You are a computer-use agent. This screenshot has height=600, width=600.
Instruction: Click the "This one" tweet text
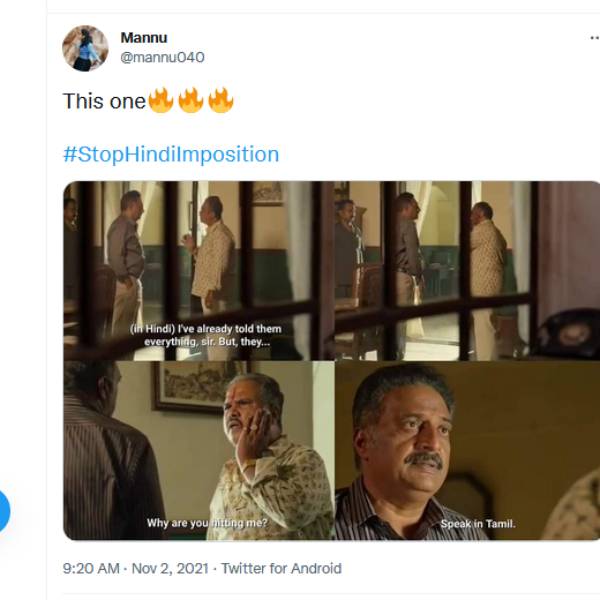pyautogui.click(x=104, y=101)
